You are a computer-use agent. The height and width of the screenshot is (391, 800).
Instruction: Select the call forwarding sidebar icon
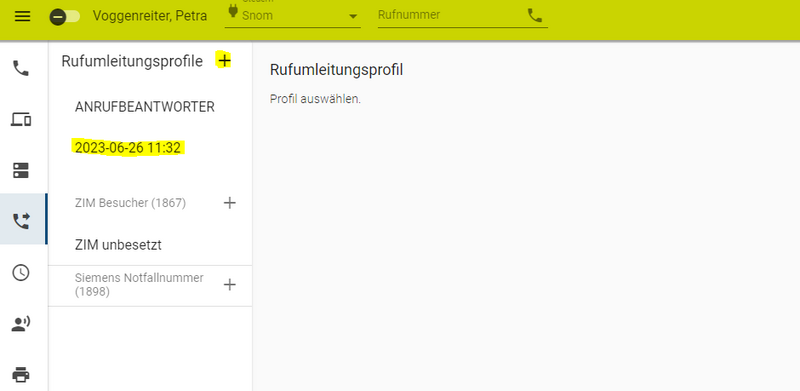[x=21, y=221]
